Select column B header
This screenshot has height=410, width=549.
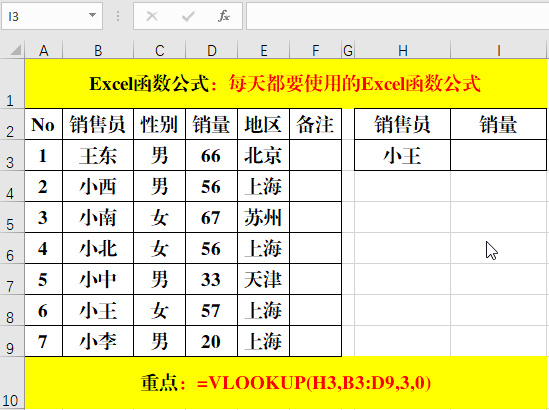(98, 51)
